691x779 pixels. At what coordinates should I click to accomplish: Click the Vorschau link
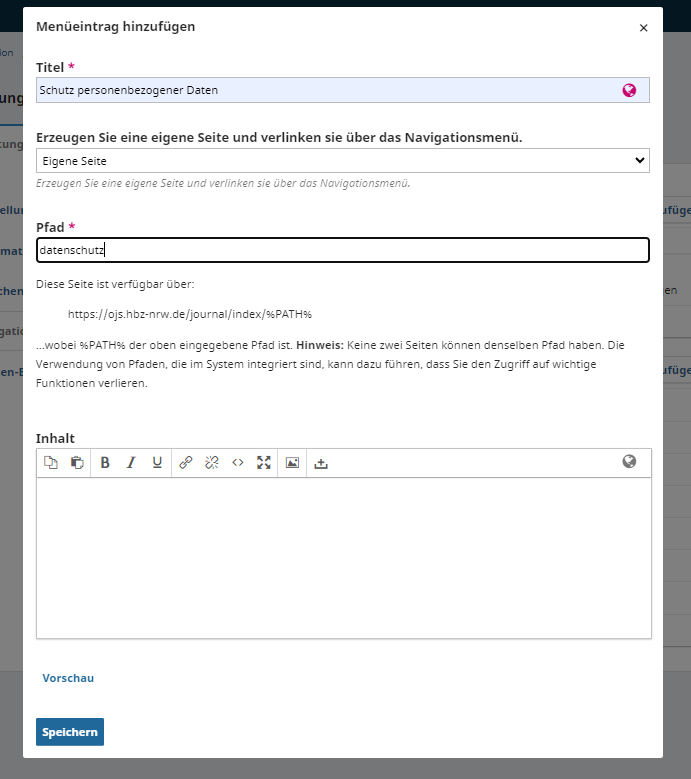[68, 678]
